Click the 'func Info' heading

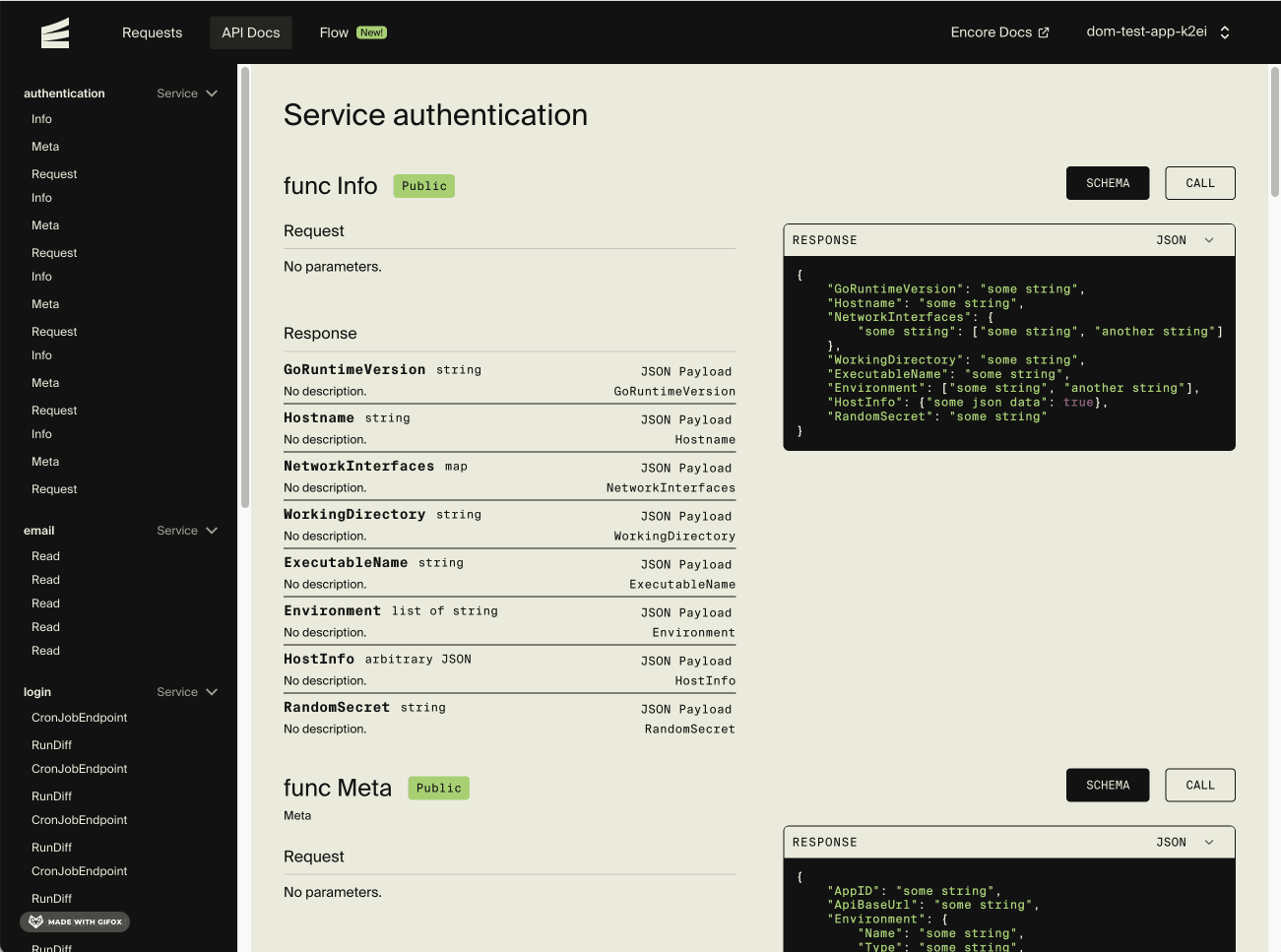(x=330, y=186)
